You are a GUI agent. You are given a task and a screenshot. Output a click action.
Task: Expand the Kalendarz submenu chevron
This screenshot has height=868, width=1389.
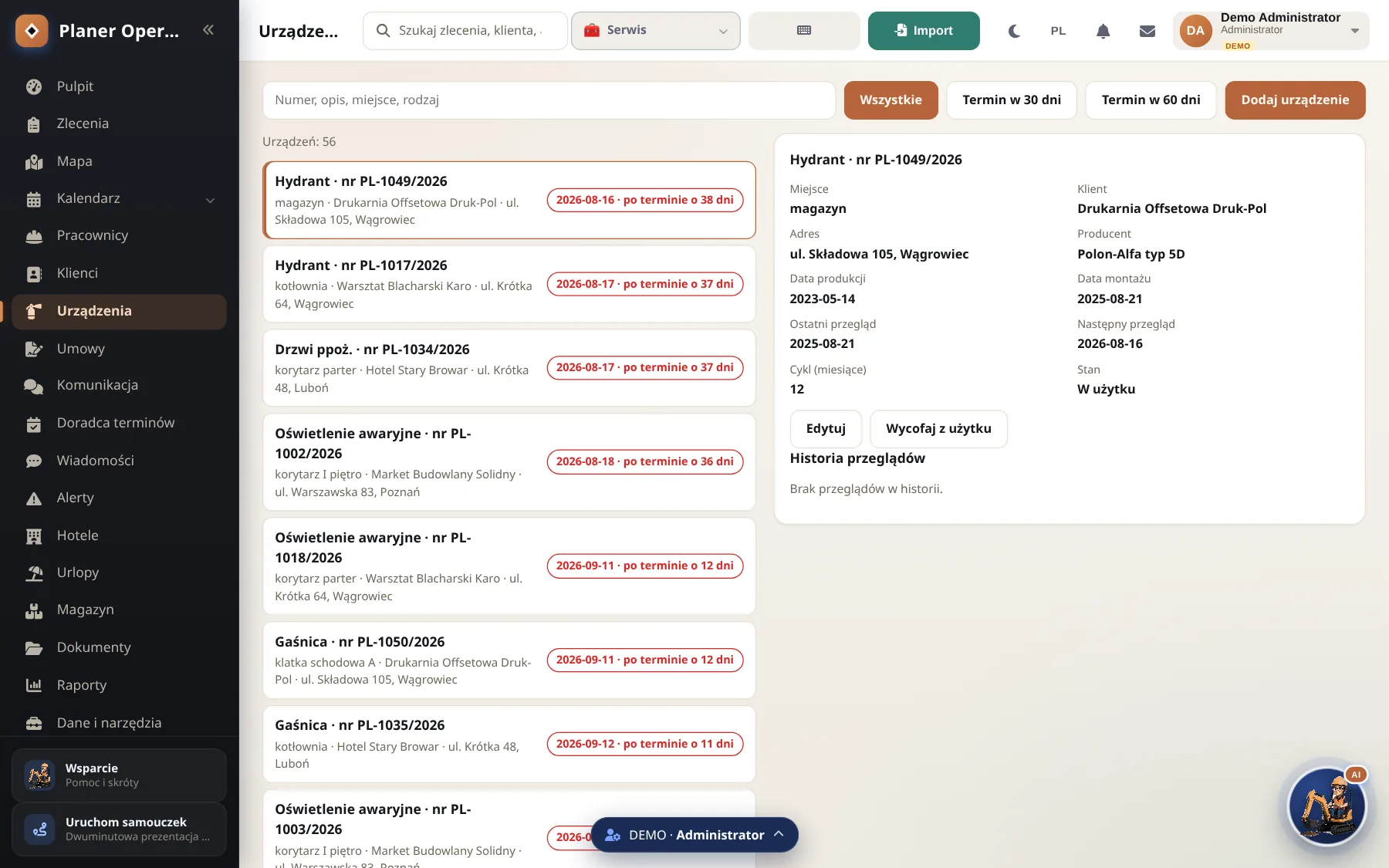pos(210,200)
